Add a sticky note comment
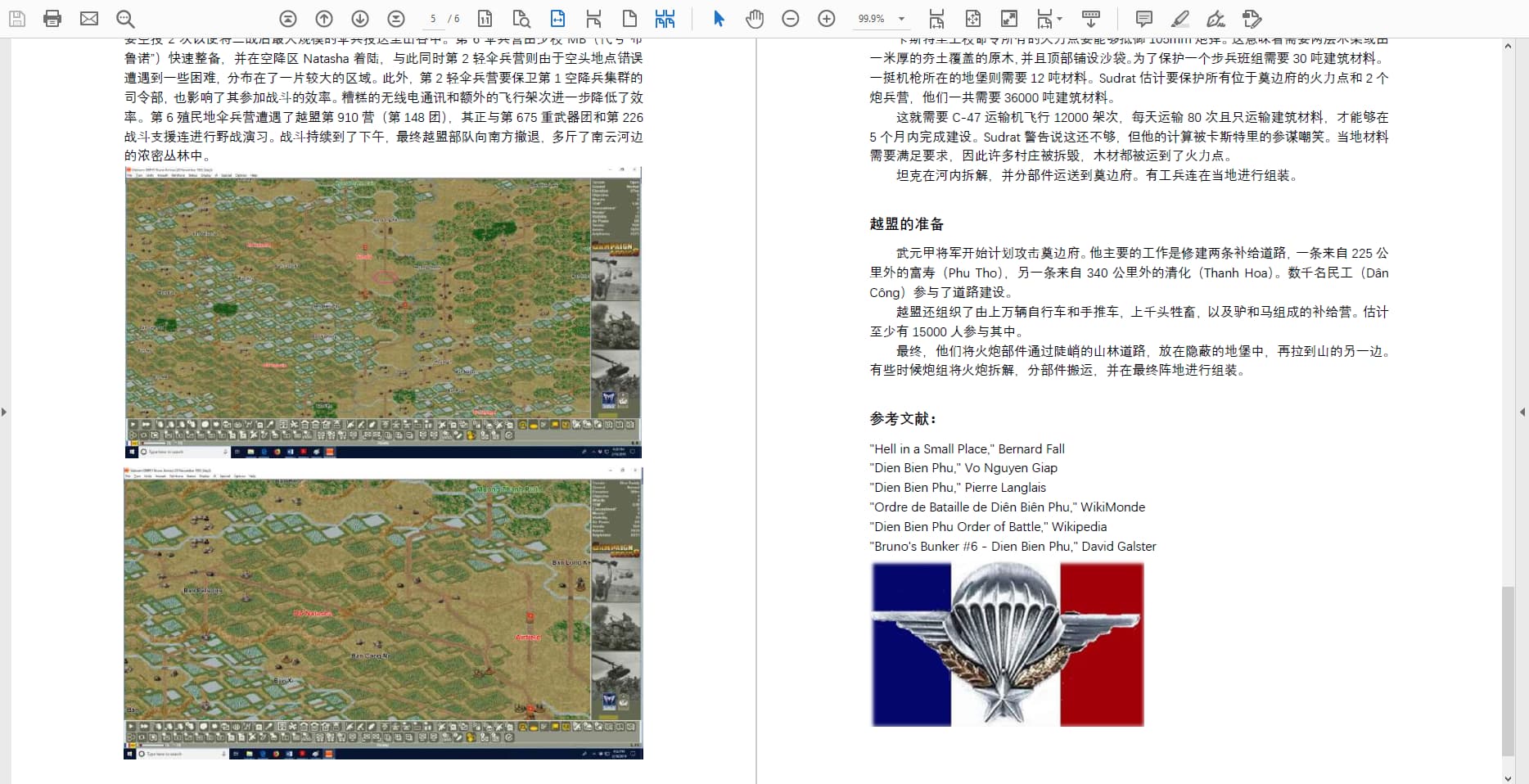The height and width of the screenshot is (784, 1529). 1144,19
